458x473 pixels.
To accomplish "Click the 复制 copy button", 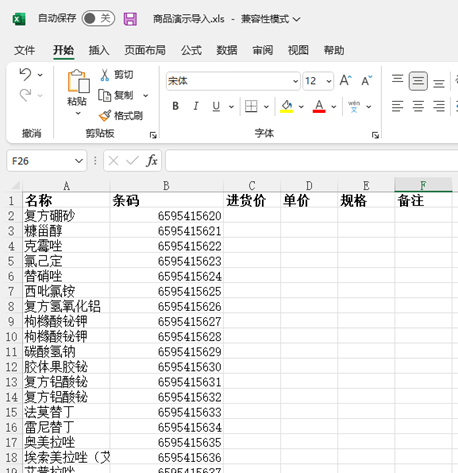I will click(116, 96).
